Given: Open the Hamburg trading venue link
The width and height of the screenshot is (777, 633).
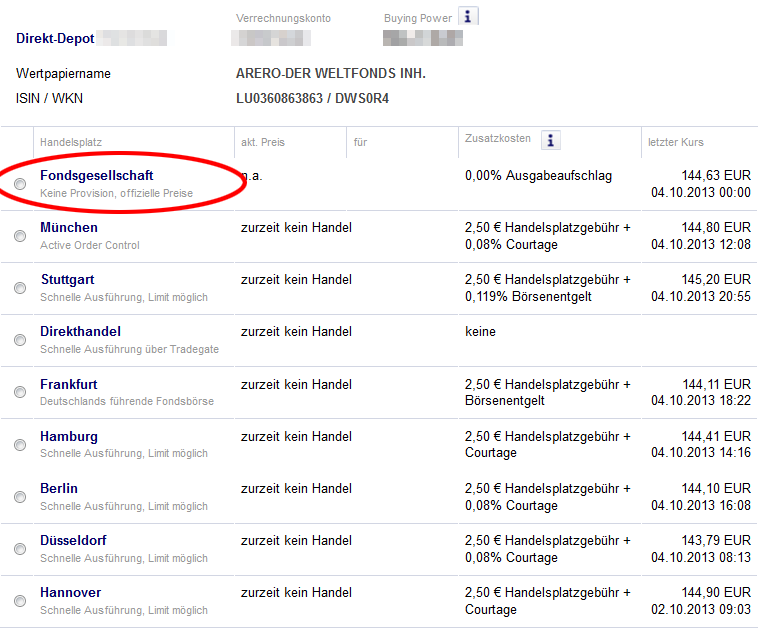Looking at the screenshot, I should point(69,437).
